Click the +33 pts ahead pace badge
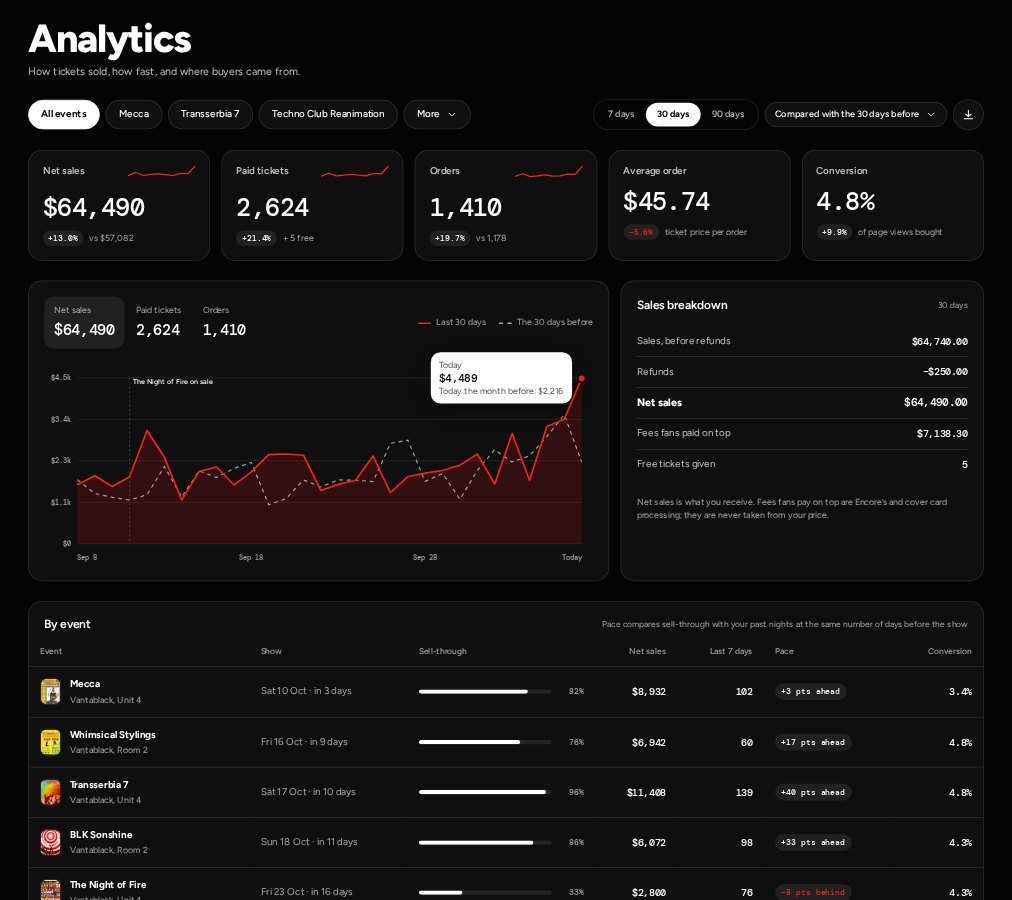This screenshot has width=1012, height=900. tap(813, 843)
